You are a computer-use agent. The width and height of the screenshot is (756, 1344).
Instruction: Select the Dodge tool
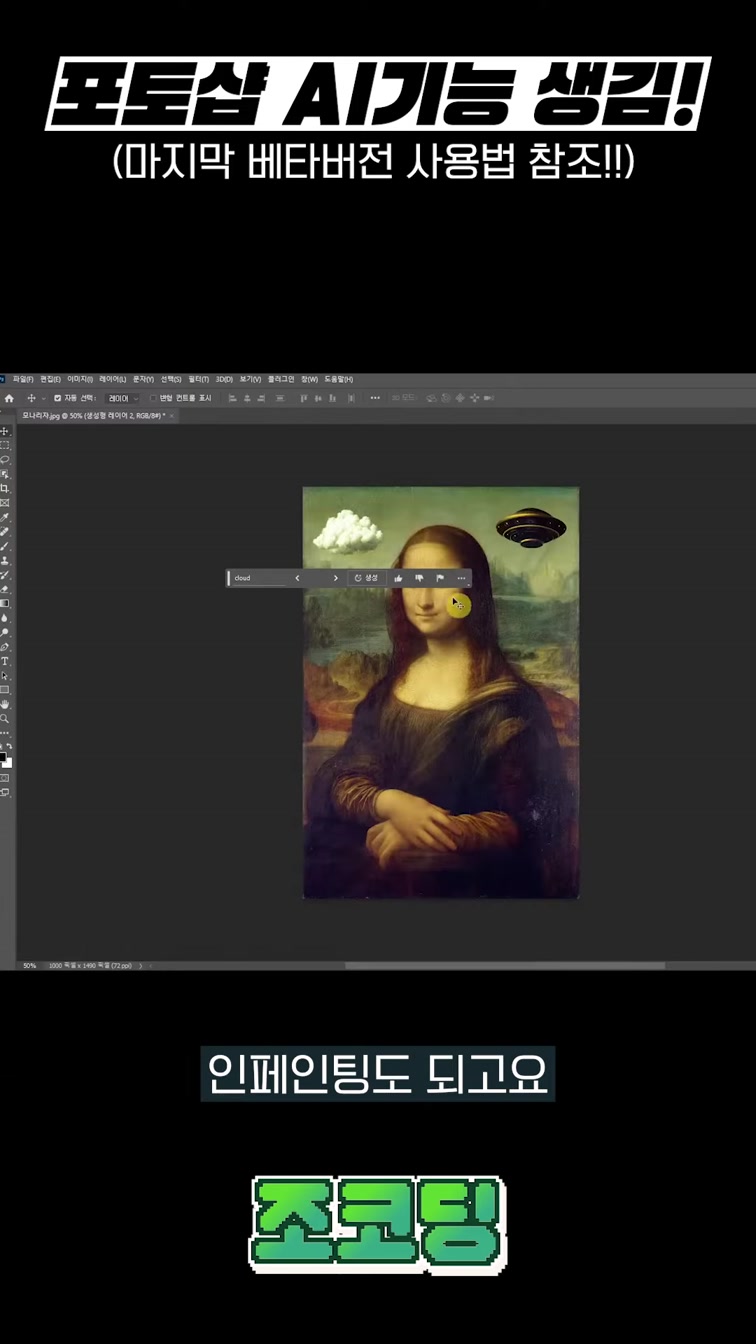click(5, 632)
